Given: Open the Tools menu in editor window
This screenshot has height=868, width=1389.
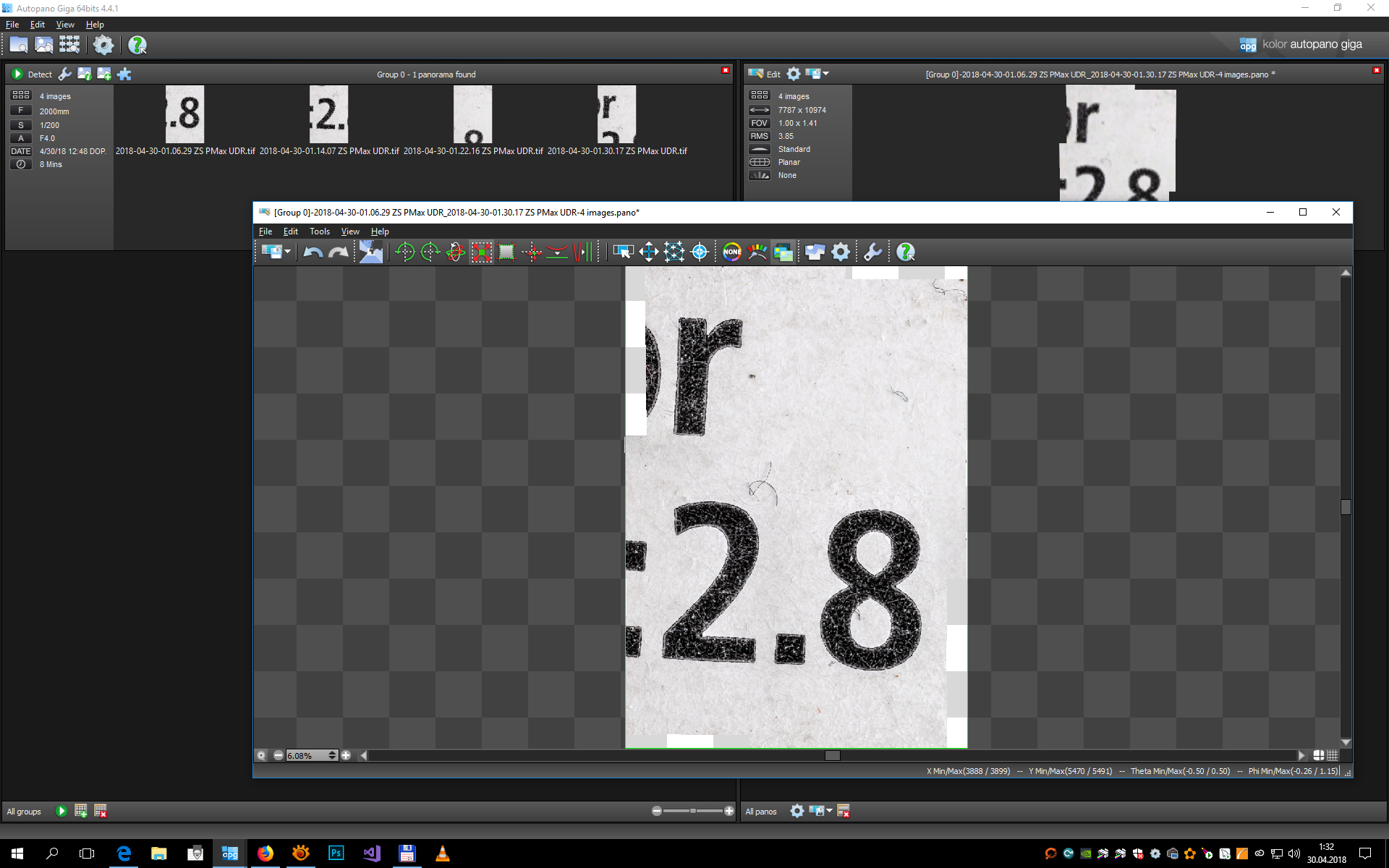Looking at the screenshot, I should 319,231.
